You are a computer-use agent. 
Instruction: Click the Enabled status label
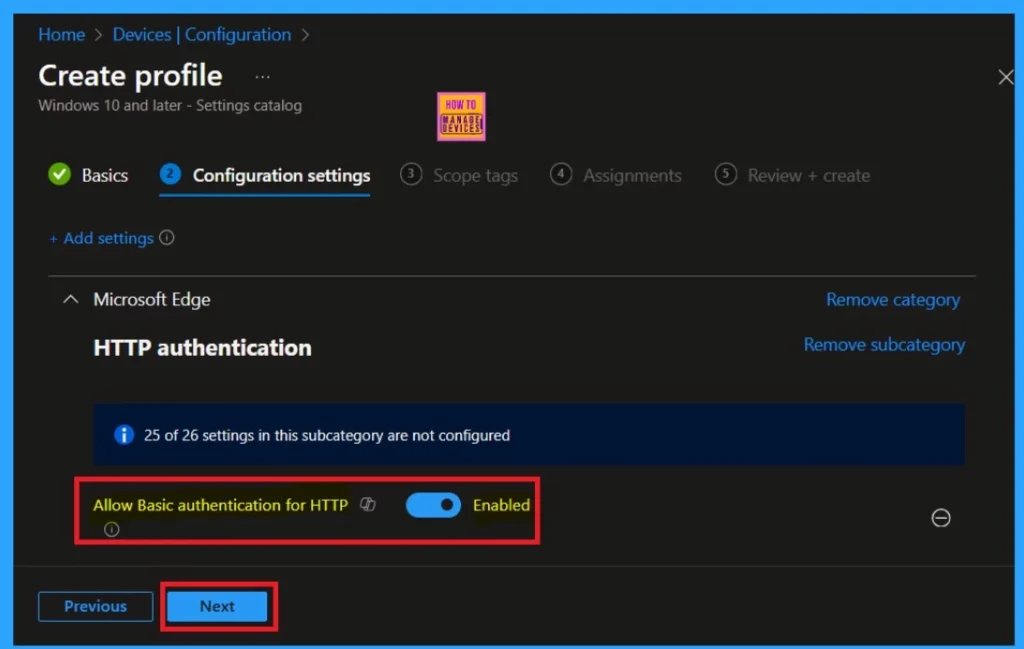(x=501, y=505)
